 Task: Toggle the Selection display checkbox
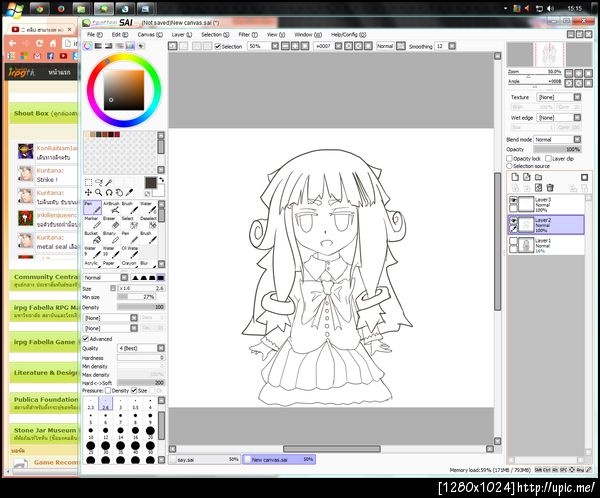click(x=218, y=46)
